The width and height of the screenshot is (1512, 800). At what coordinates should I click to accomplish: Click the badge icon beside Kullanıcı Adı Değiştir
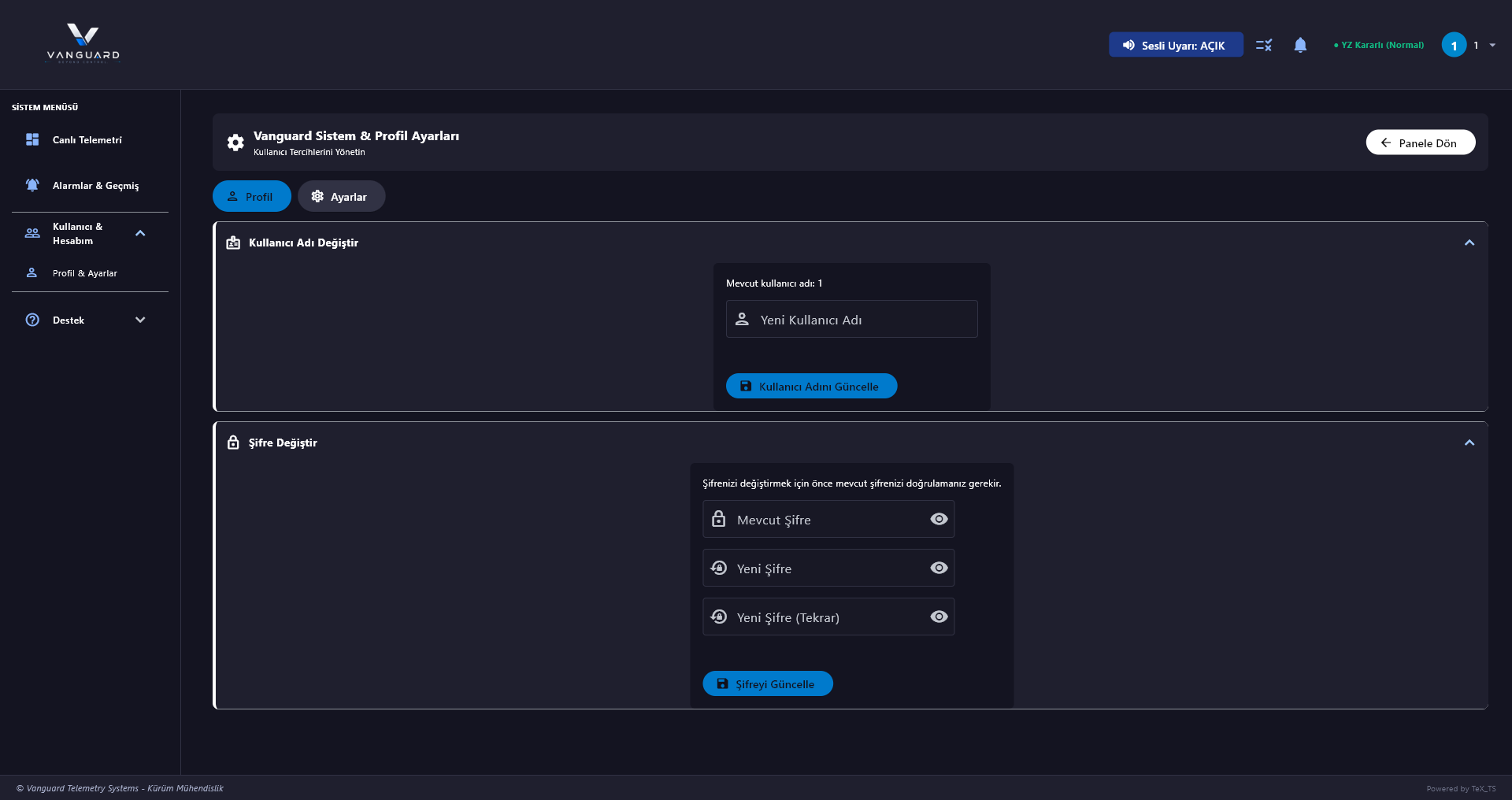(x=233, y=243)
